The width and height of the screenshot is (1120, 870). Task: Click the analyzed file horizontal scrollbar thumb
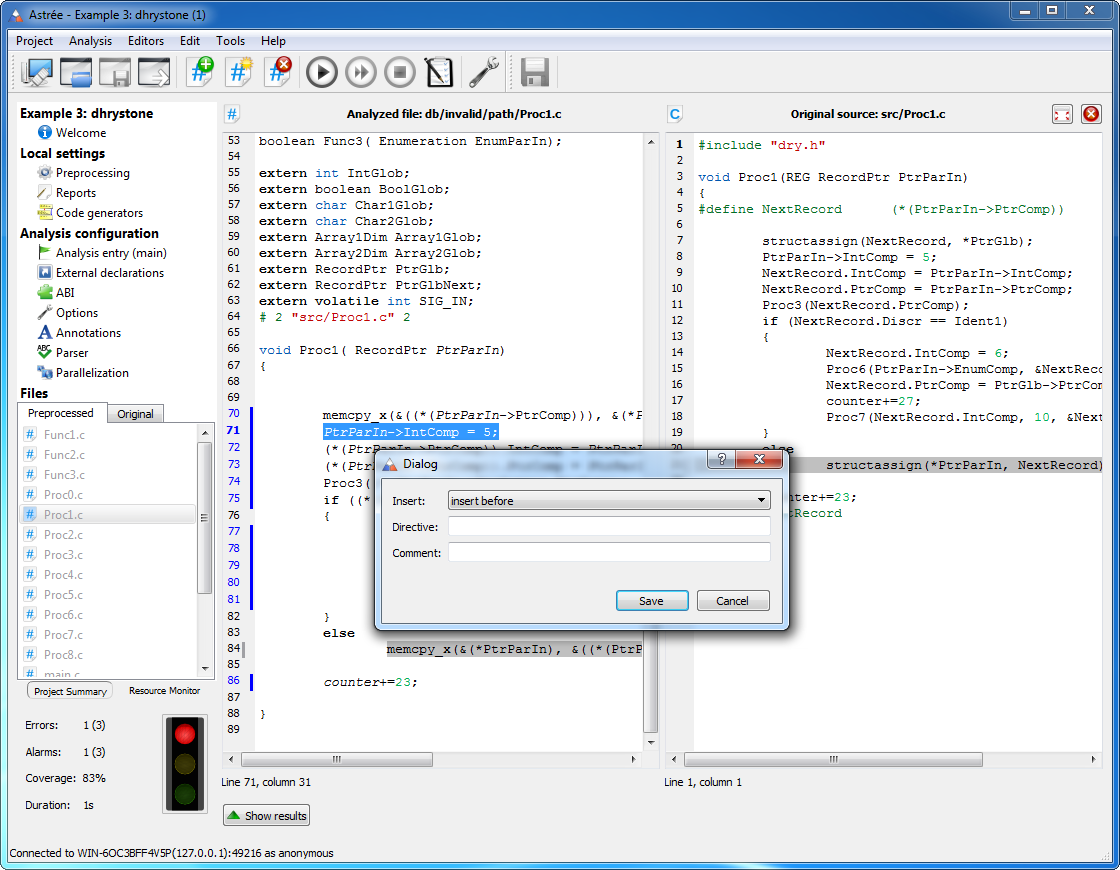click(336, 759)
